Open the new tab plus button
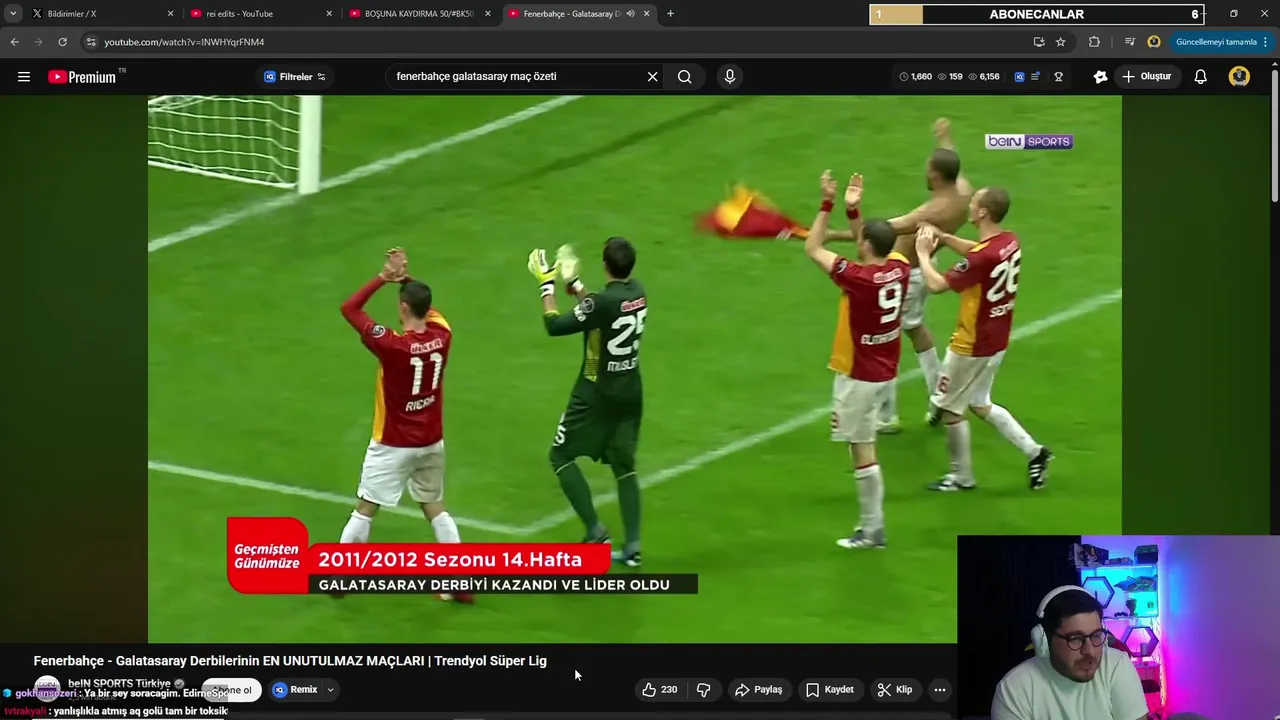Viewport: 1280px width, 720px height. coord(670,14)
